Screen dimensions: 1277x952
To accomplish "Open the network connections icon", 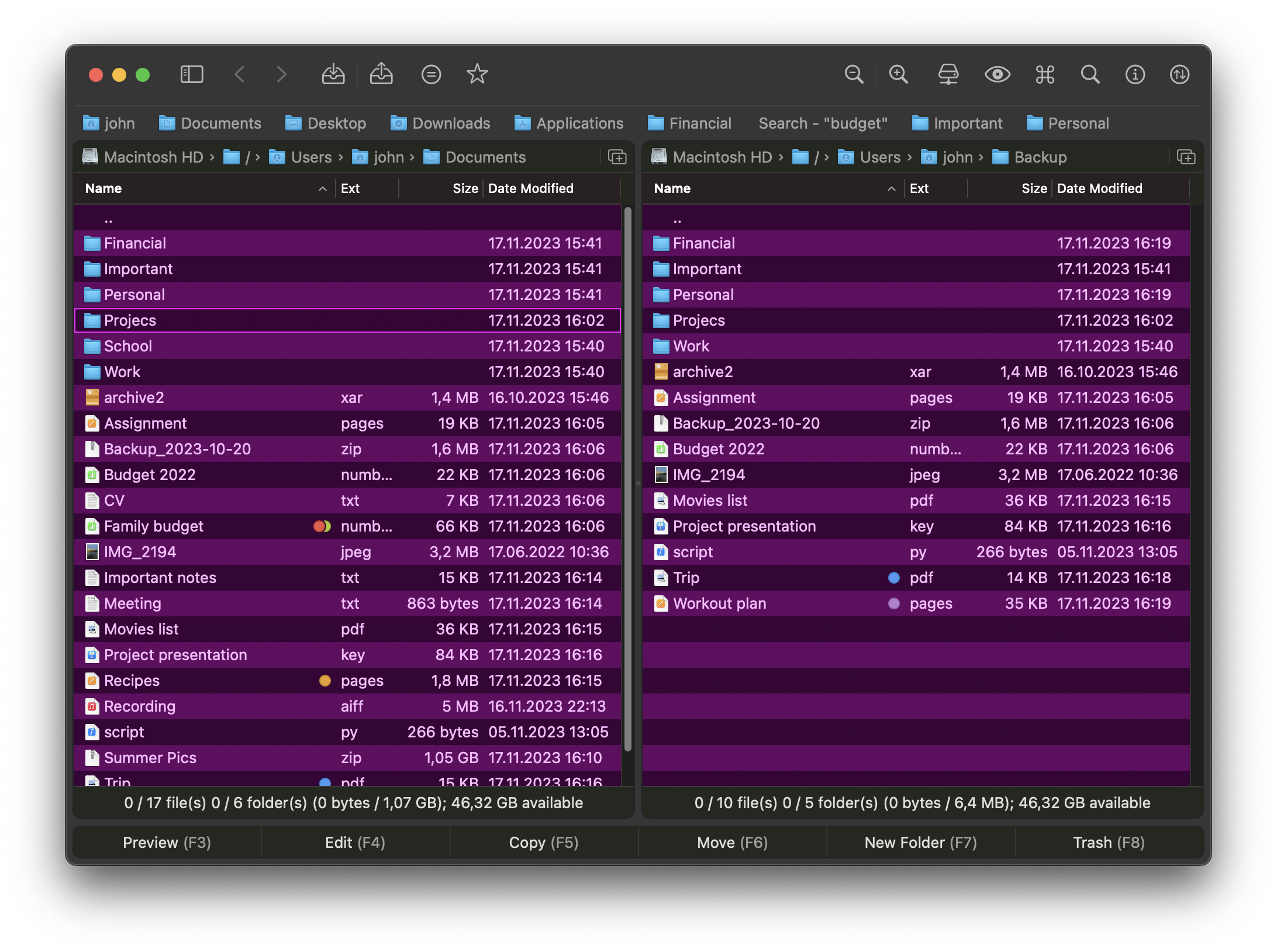I will pyautogui.click(x=948, y=74).
